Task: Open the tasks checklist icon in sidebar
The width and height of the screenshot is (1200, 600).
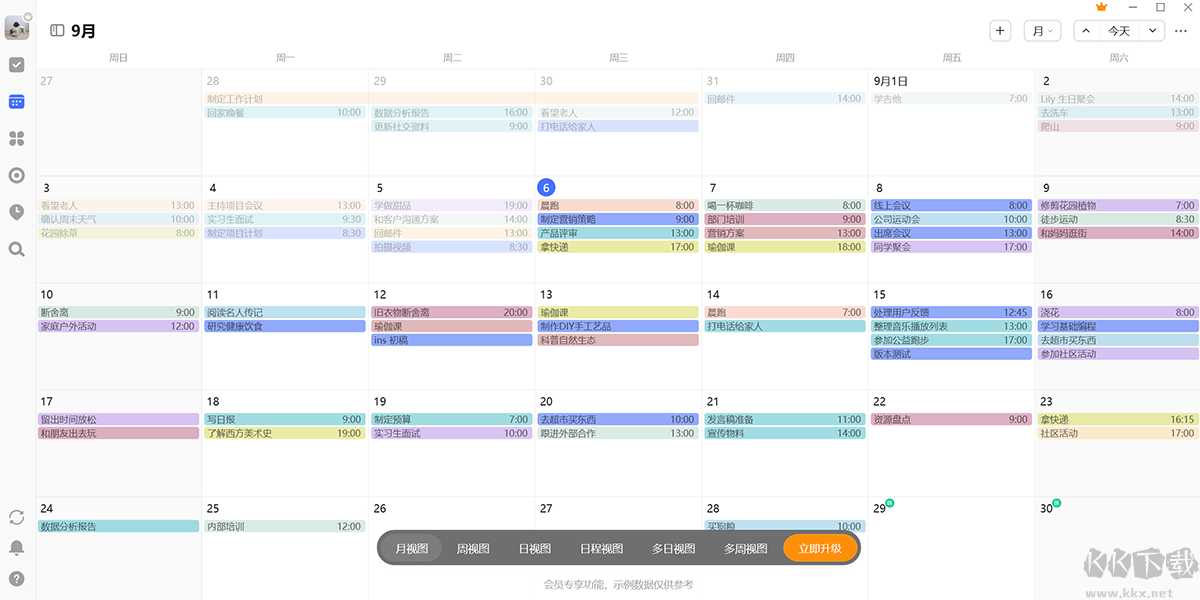Action: [16, 65]
